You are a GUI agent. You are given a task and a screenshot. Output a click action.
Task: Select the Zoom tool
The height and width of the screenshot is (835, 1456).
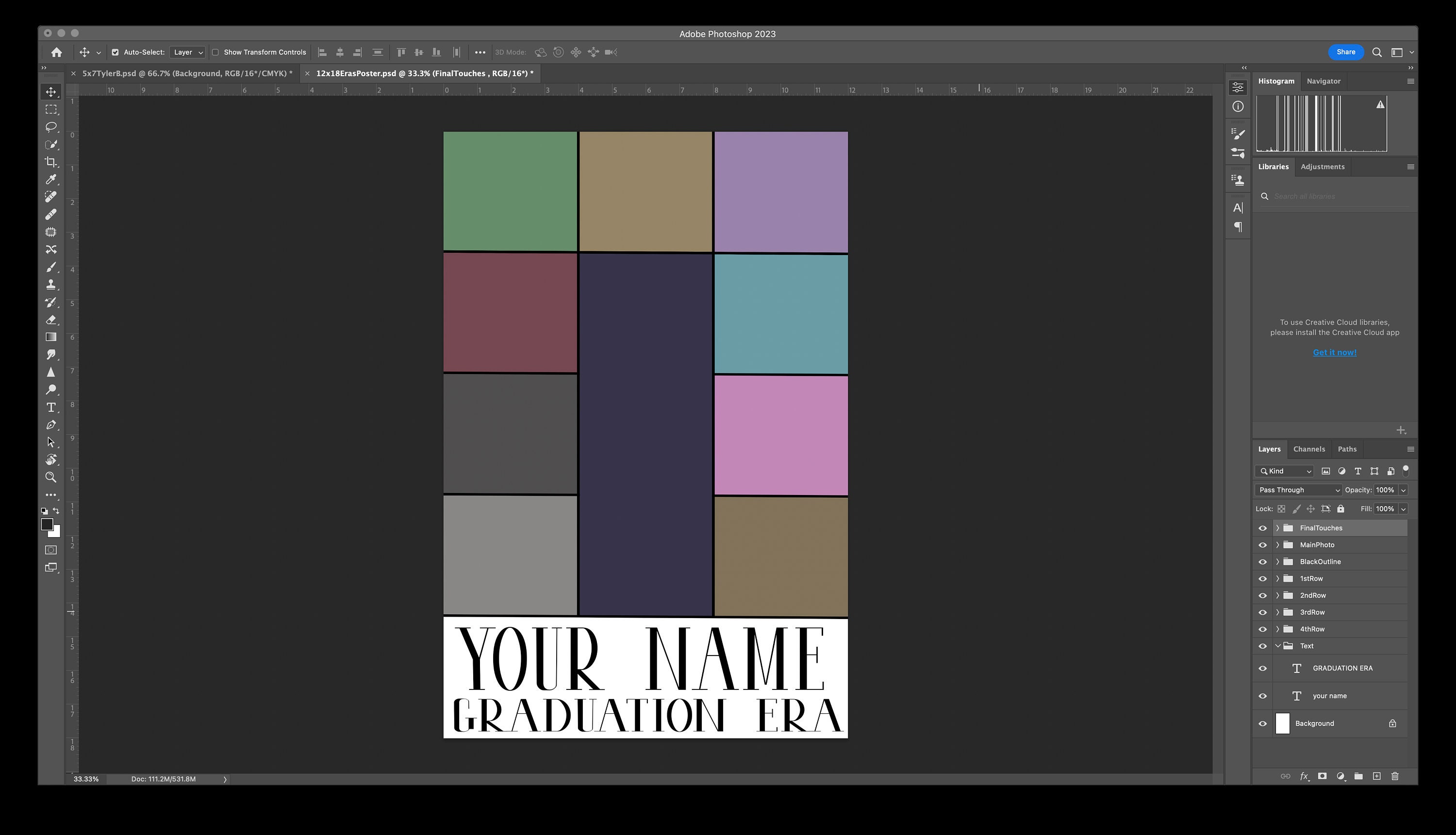click(51, 477)
